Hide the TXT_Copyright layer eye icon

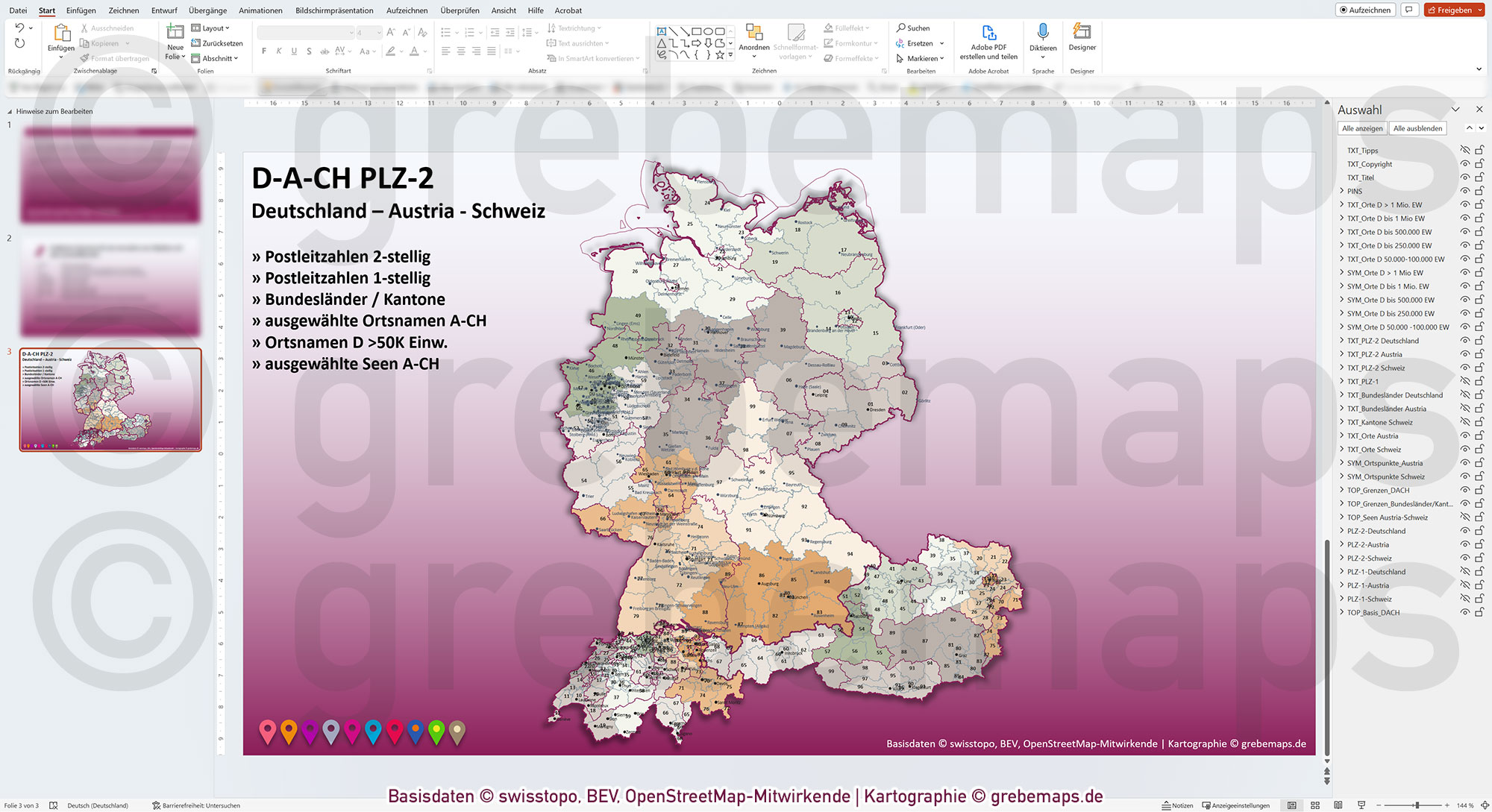pos(1467,164)
